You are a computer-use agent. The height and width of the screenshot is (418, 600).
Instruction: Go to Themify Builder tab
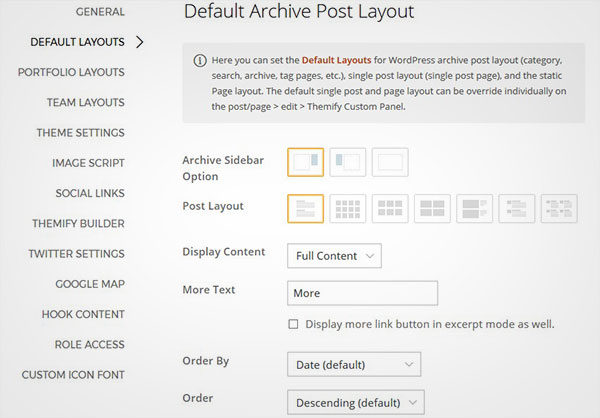(78, 223)
